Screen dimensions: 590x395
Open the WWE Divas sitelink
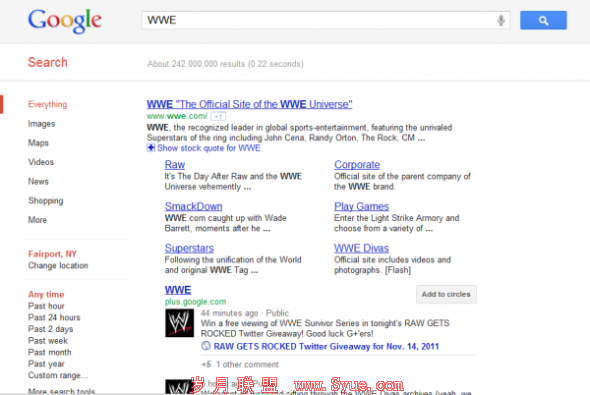(x=362, y=248)
